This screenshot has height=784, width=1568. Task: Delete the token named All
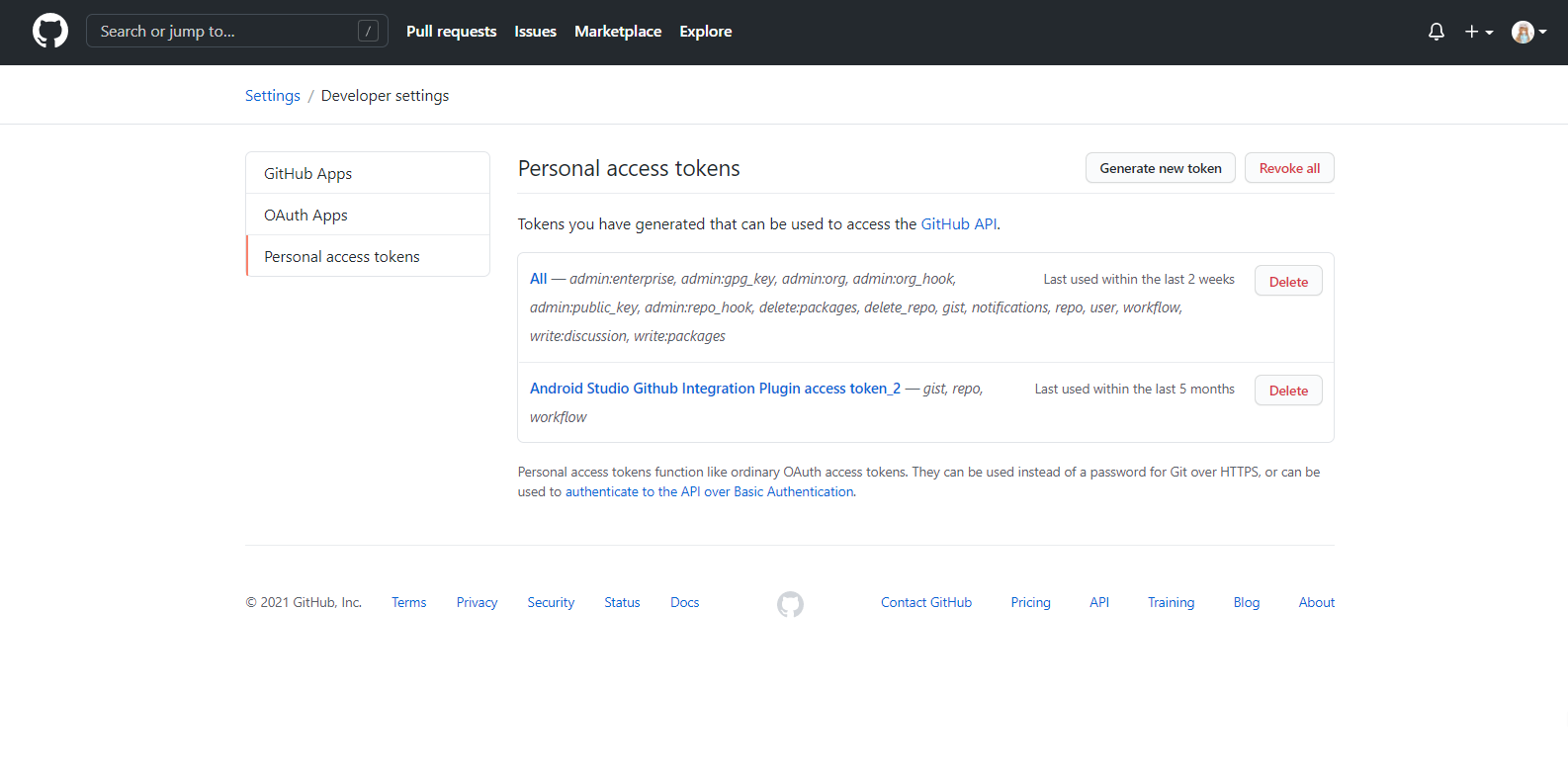[1288, 282]
